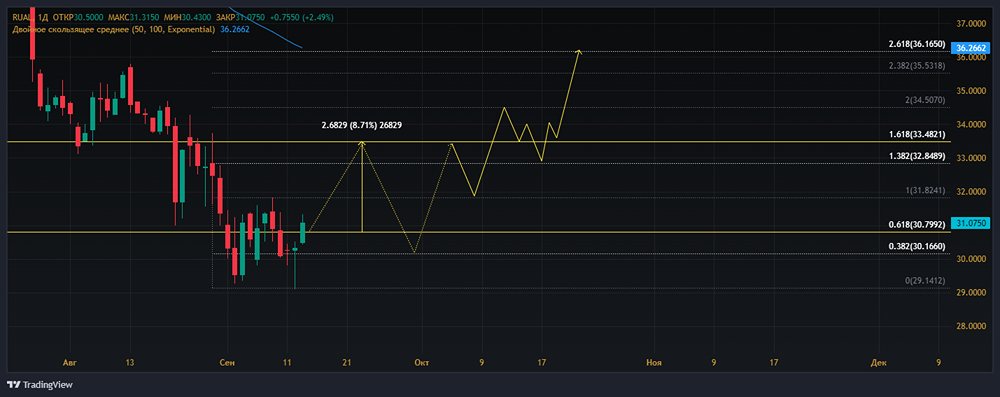The width and height of the screenshot is (1000, 397).
Task: Click the Авг label on time axis
Action: tap(69, 363)
